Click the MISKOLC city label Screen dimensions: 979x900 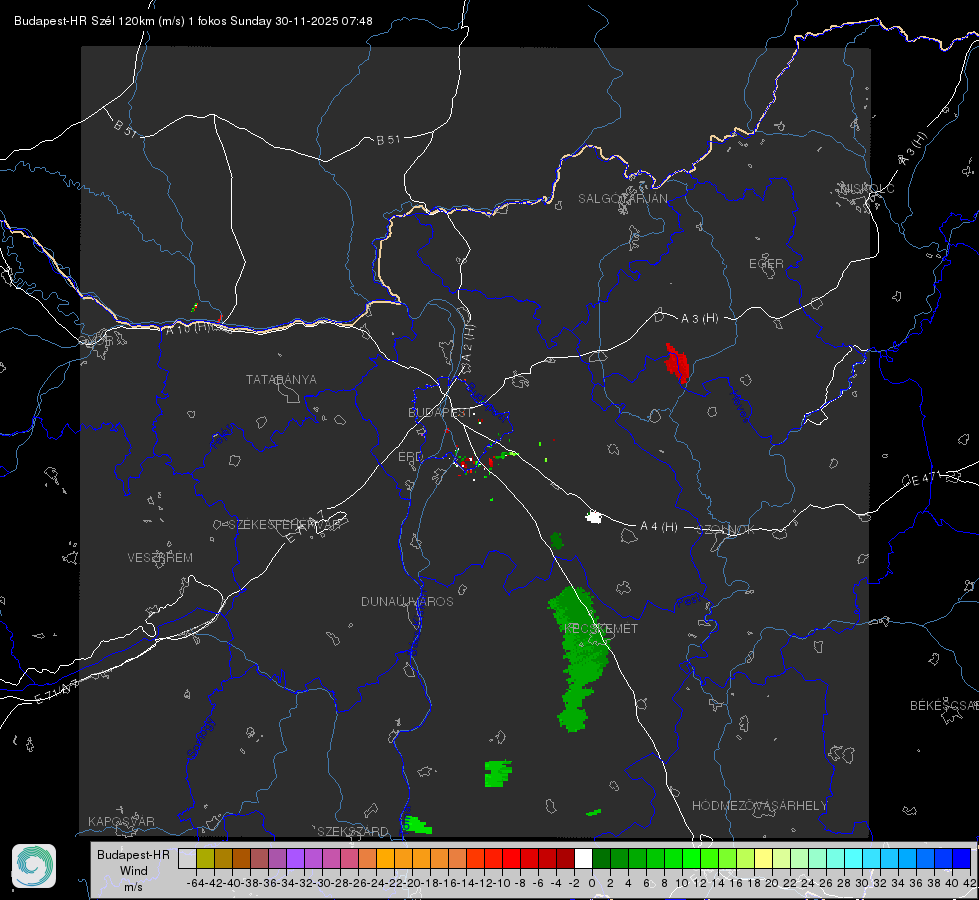867,188
